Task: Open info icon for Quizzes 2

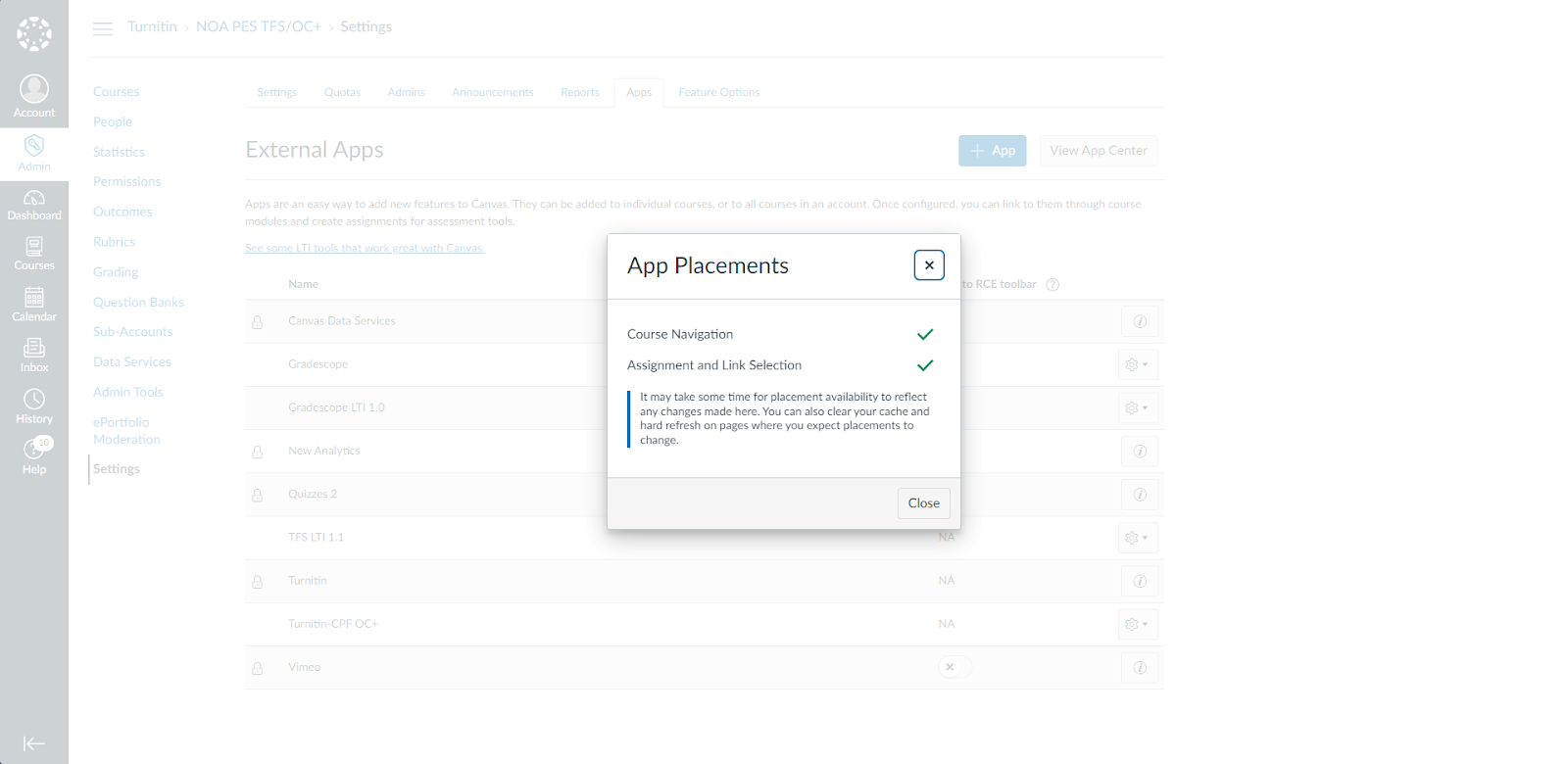Action: (1140, 495)
